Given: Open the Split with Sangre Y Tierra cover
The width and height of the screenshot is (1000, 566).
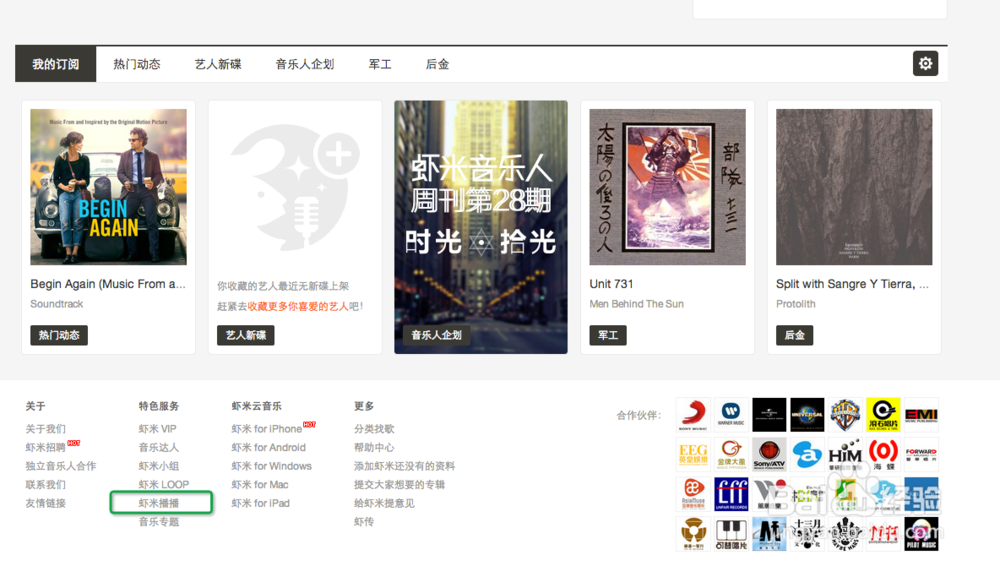Looking at the screenshot, I should (854, 187).
